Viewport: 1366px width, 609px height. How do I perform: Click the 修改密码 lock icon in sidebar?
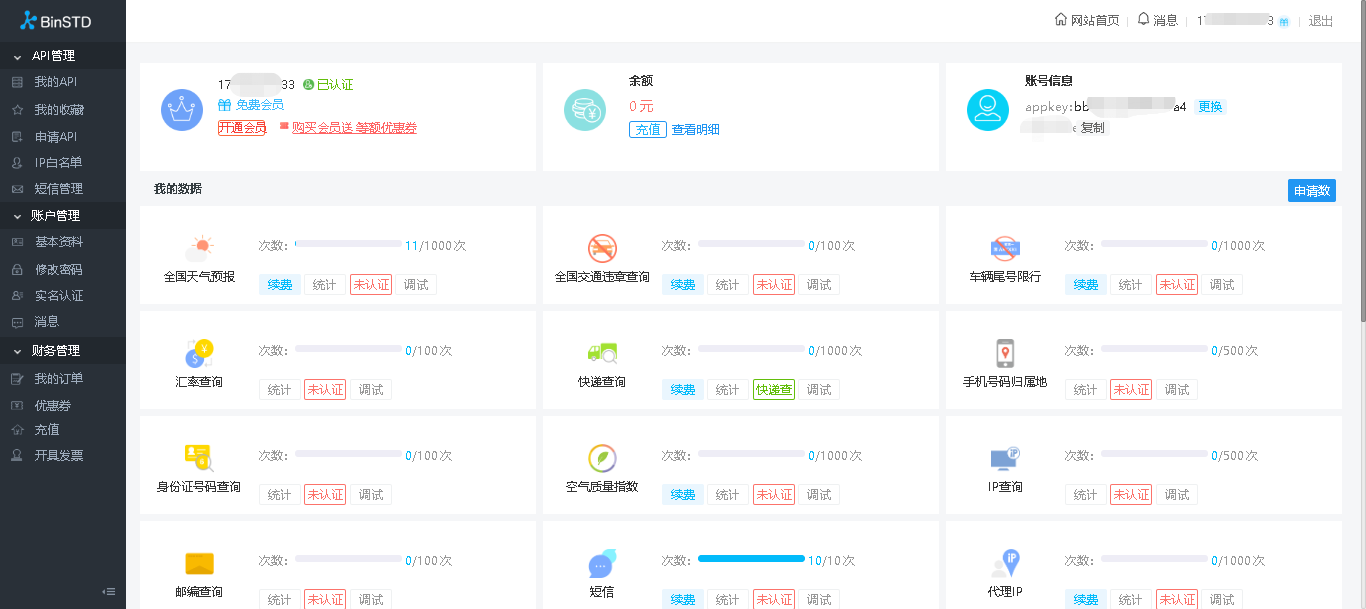tap(17, 270)
